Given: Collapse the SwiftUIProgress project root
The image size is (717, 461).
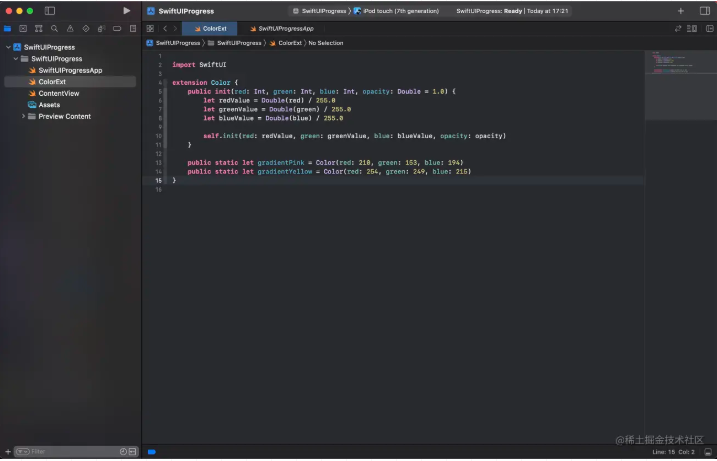Looking at the screenshot, I should pos(8,47).
